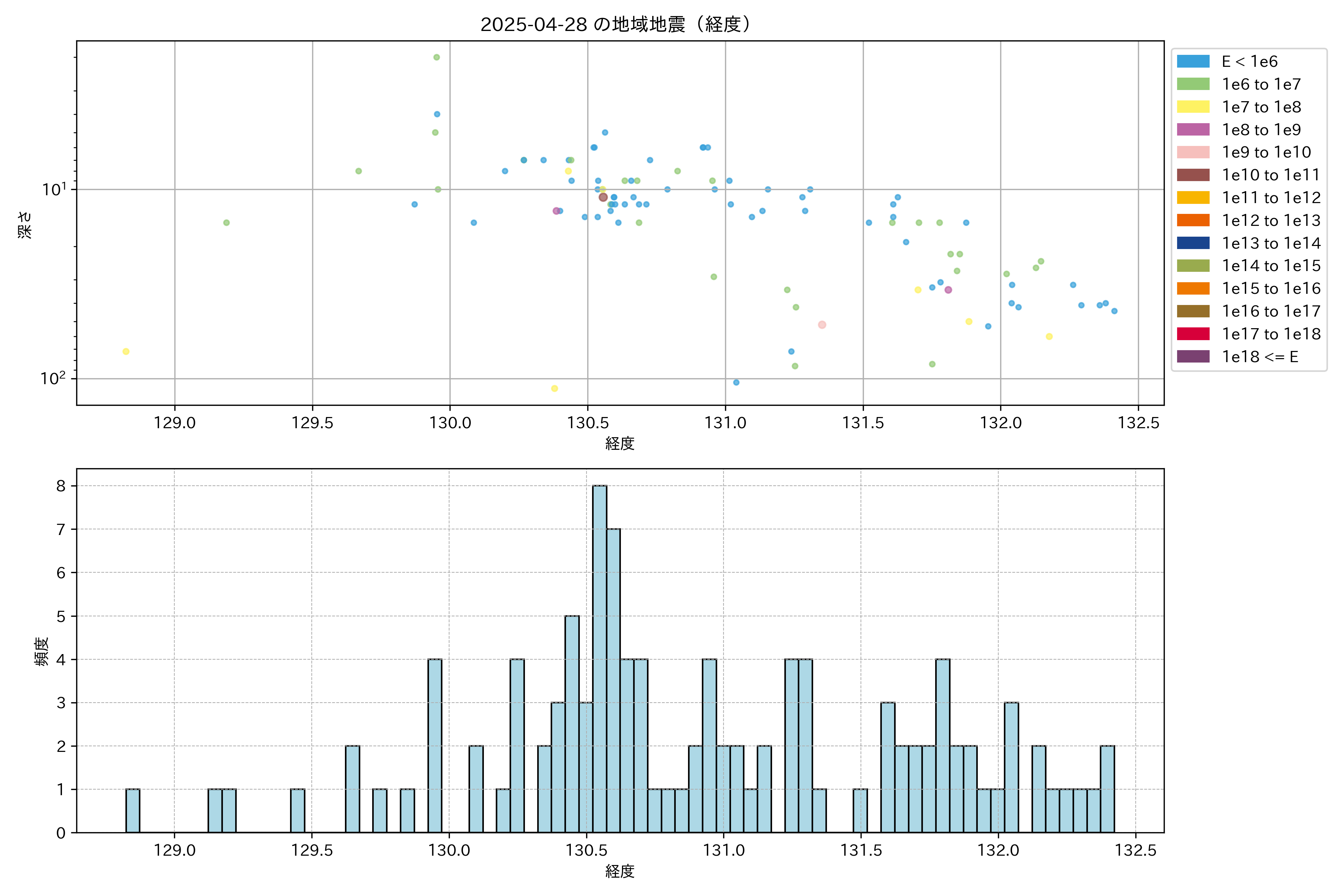Click the 経度 x-axis label under scatter plot
1344x896 pixels.
point(620,444)
